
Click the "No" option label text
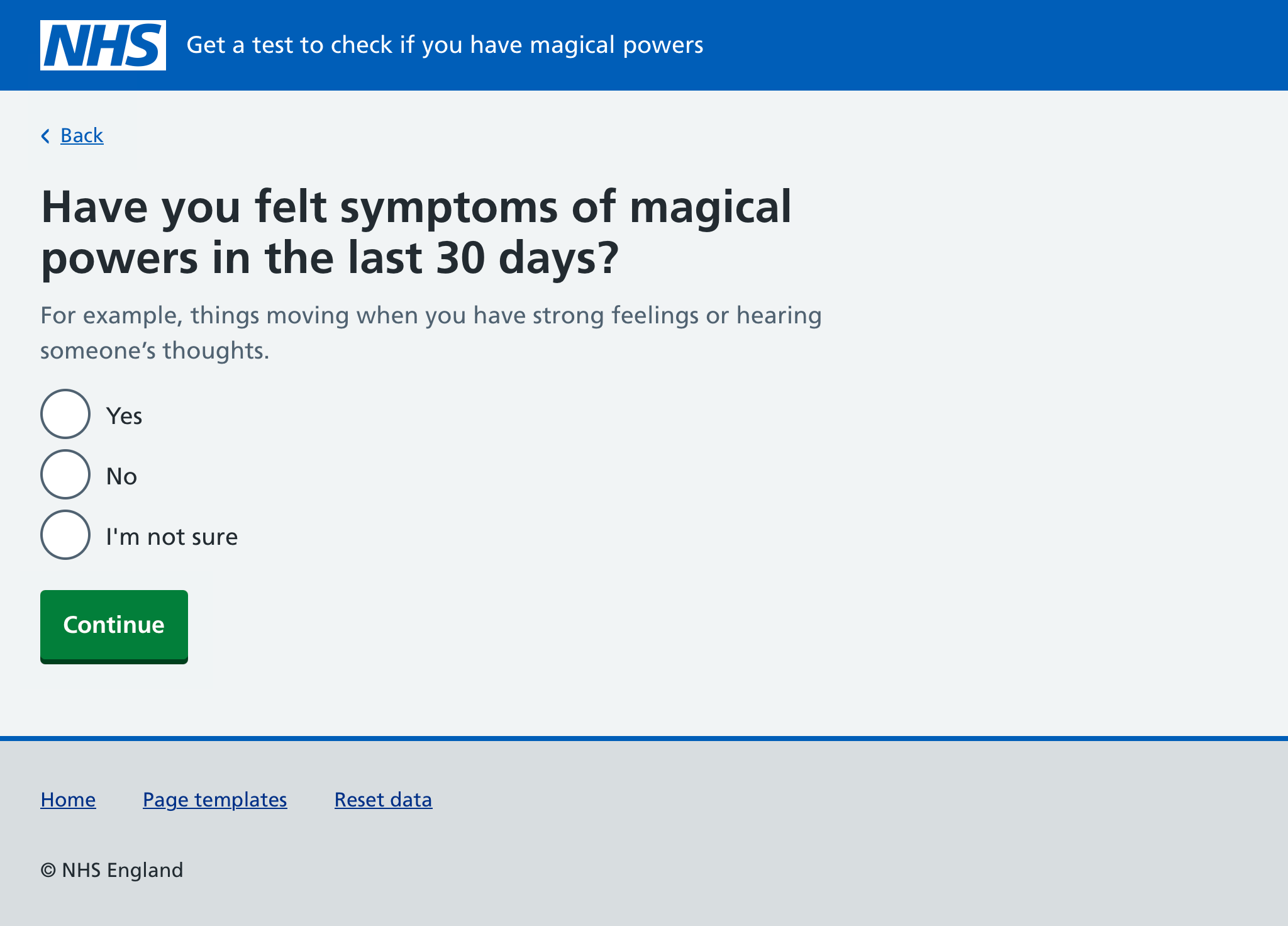(x=121, y=477)
